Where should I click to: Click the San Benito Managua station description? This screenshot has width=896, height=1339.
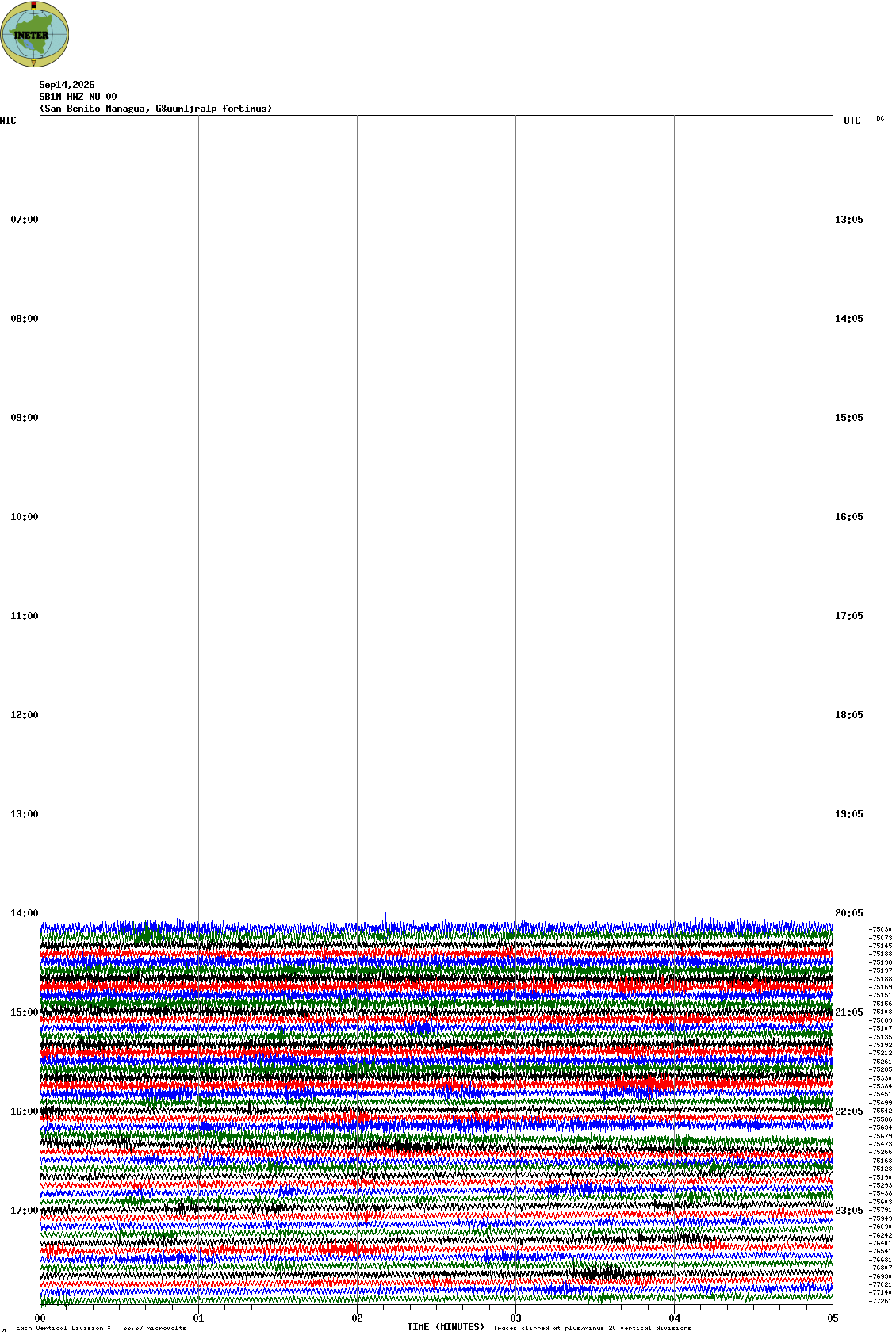click(x=156, y=109)
